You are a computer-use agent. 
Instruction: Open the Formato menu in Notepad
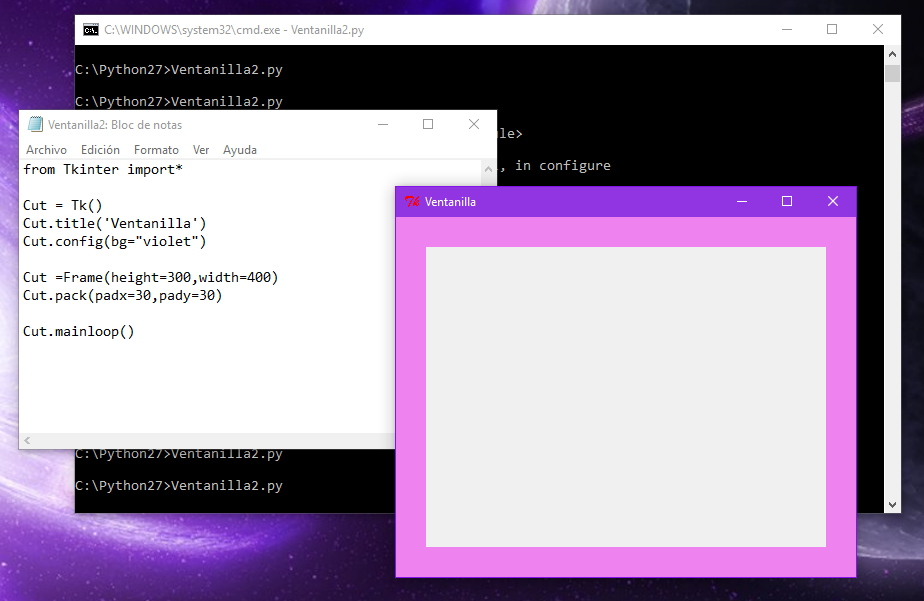coord(156,149)
